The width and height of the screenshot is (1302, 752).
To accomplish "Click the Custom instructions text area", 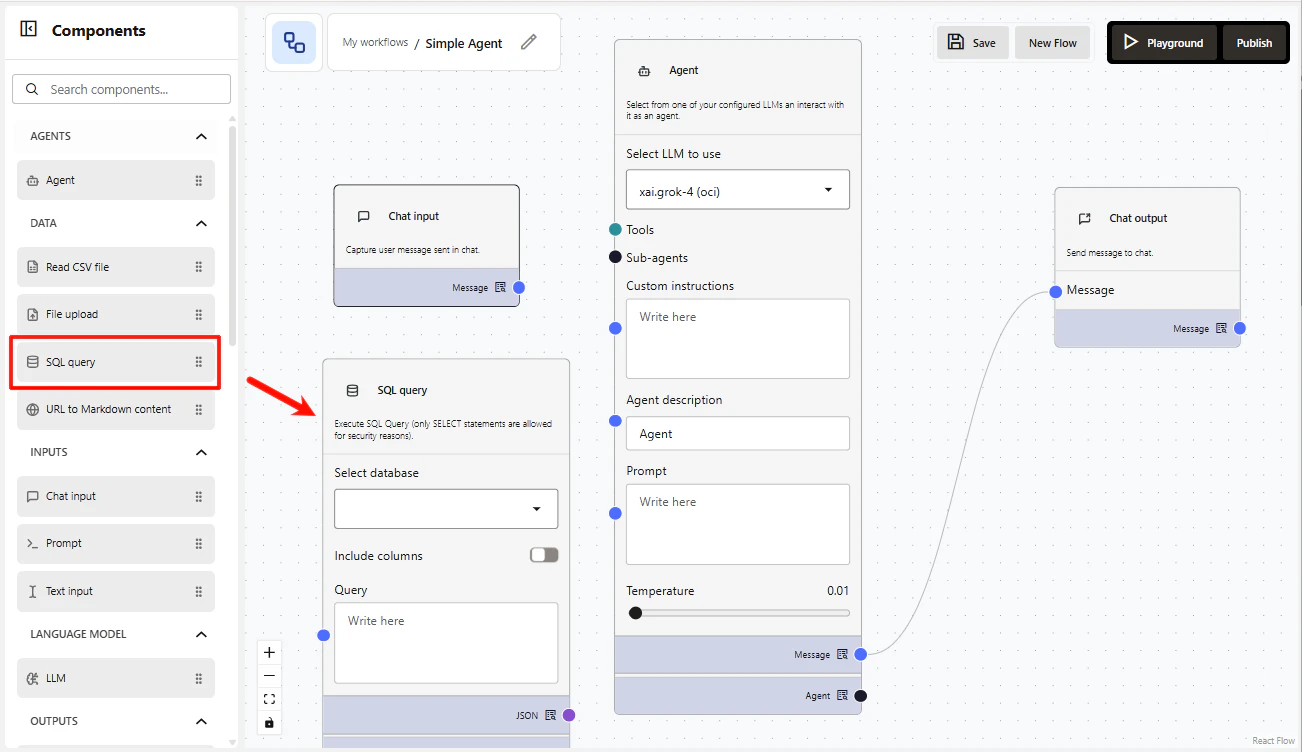I will pos(738,338).
